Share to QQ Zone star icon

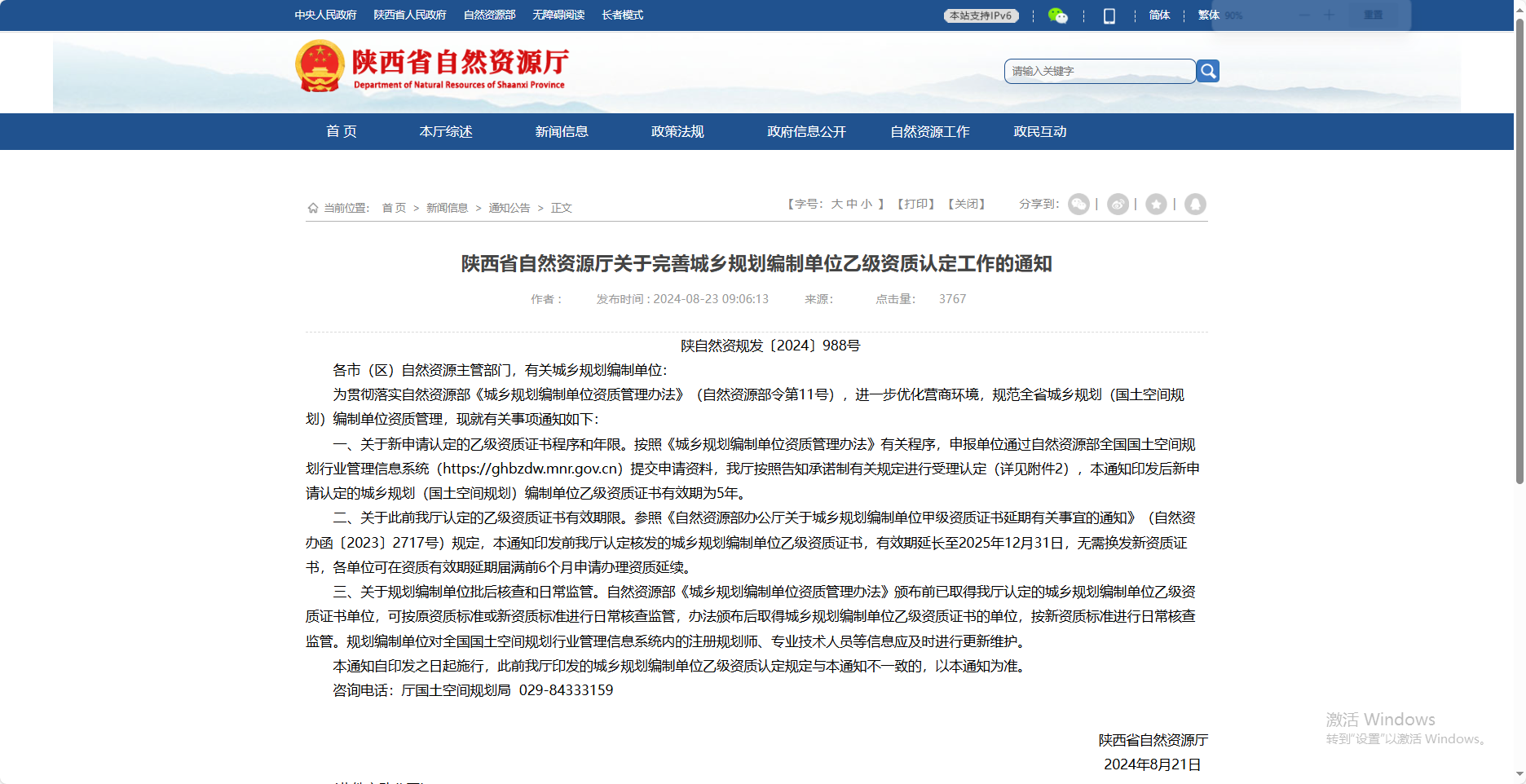(x=1156, y=205)
